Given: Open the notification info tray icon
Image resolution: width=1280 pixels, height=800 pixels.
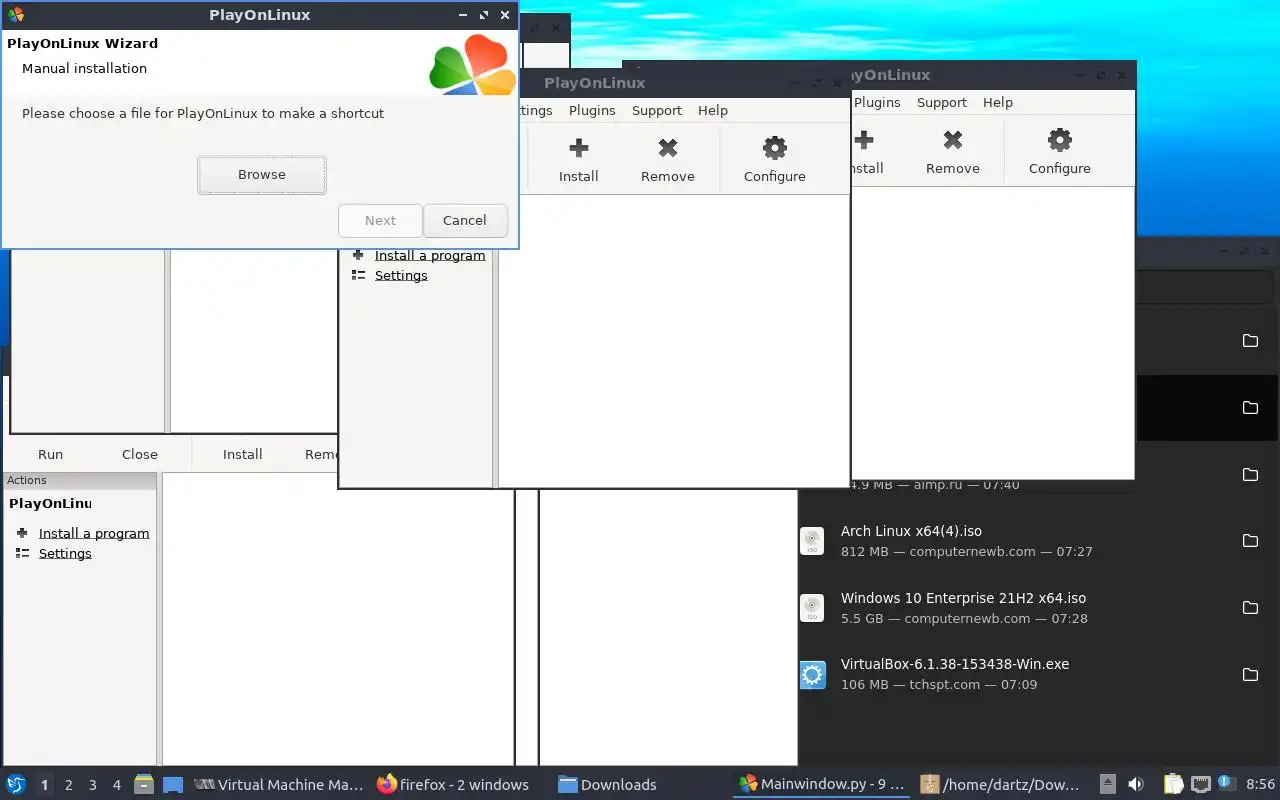Looking at the screenshot, I should click(x=1226, y=784).
